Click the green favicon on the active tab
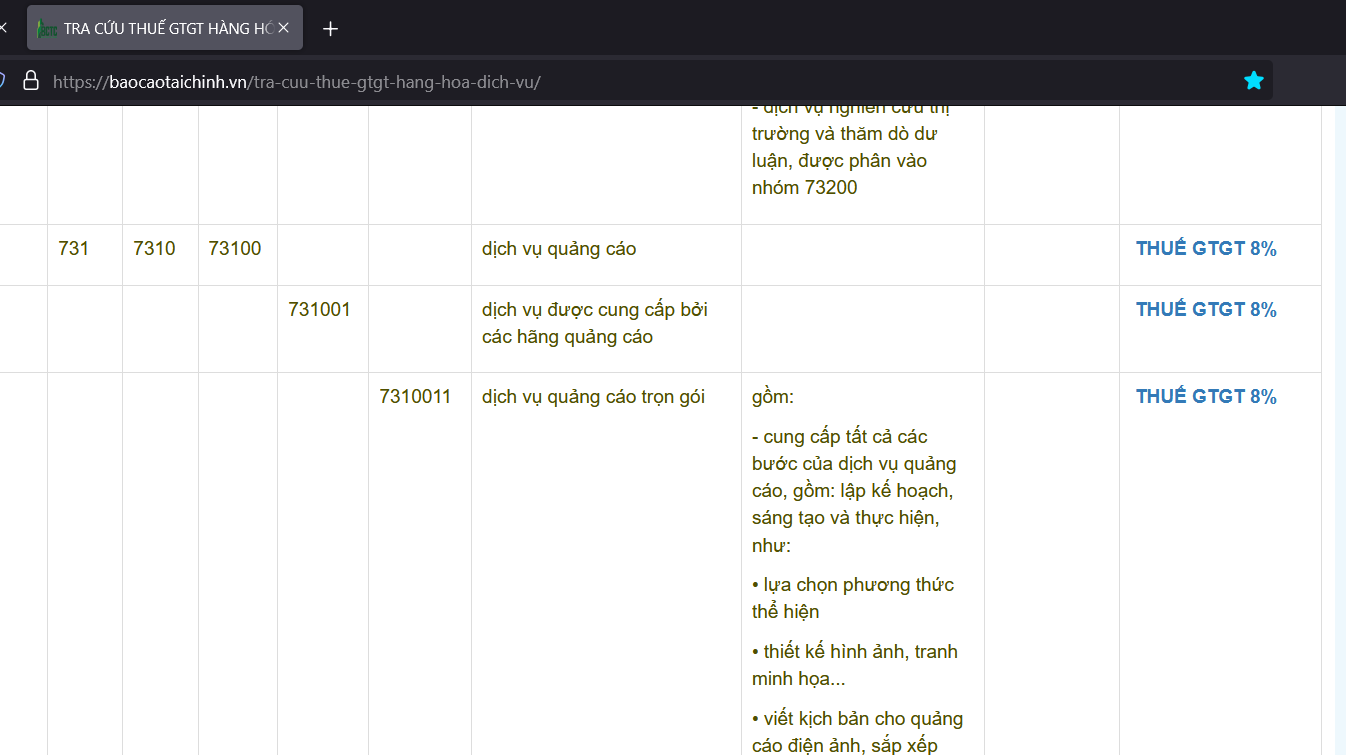This screenshot has width=1346, height=755. (46, 29)
